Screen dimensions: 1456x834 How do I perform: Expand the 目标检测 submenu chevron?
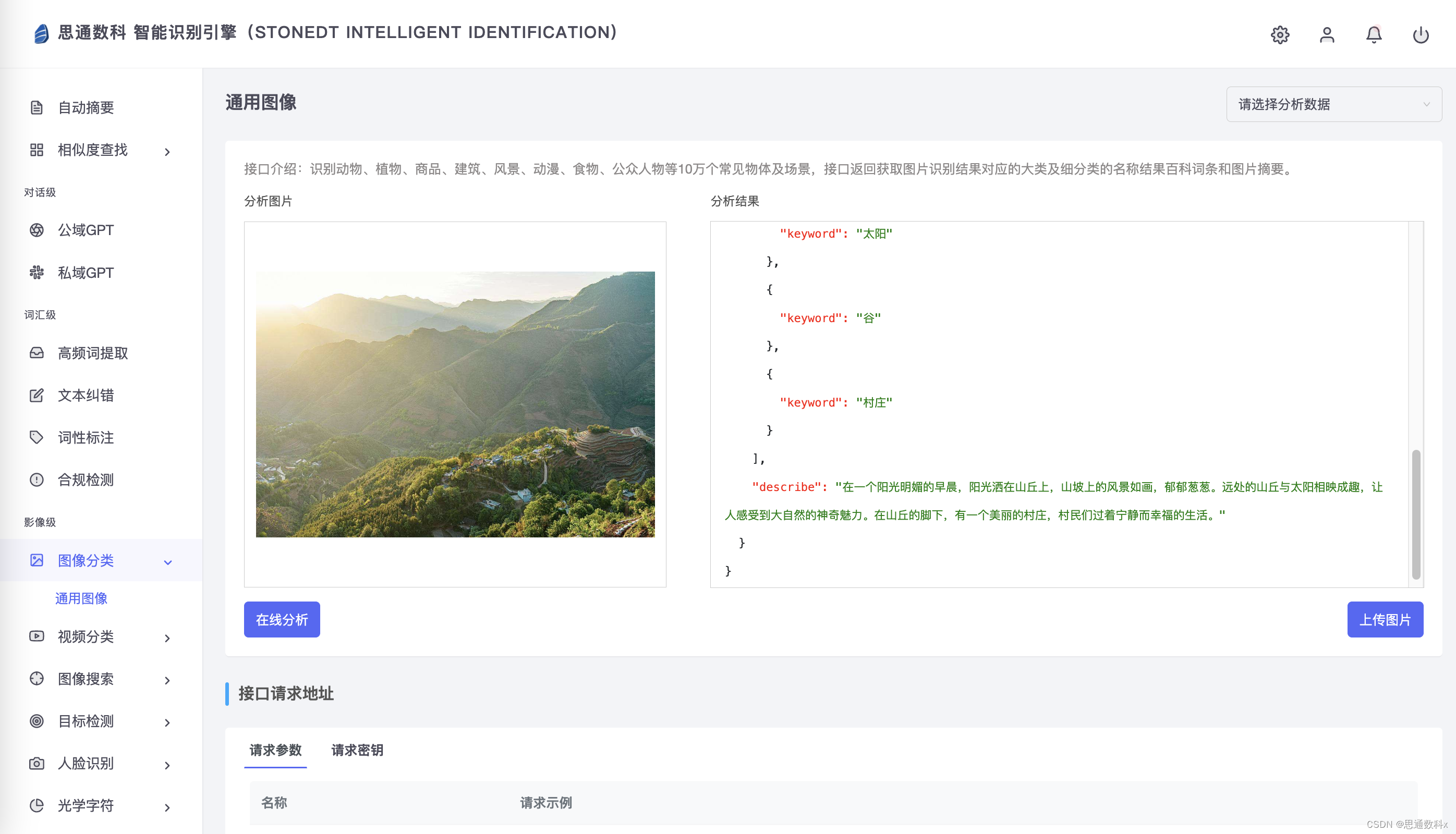click(x=167, y=723)
